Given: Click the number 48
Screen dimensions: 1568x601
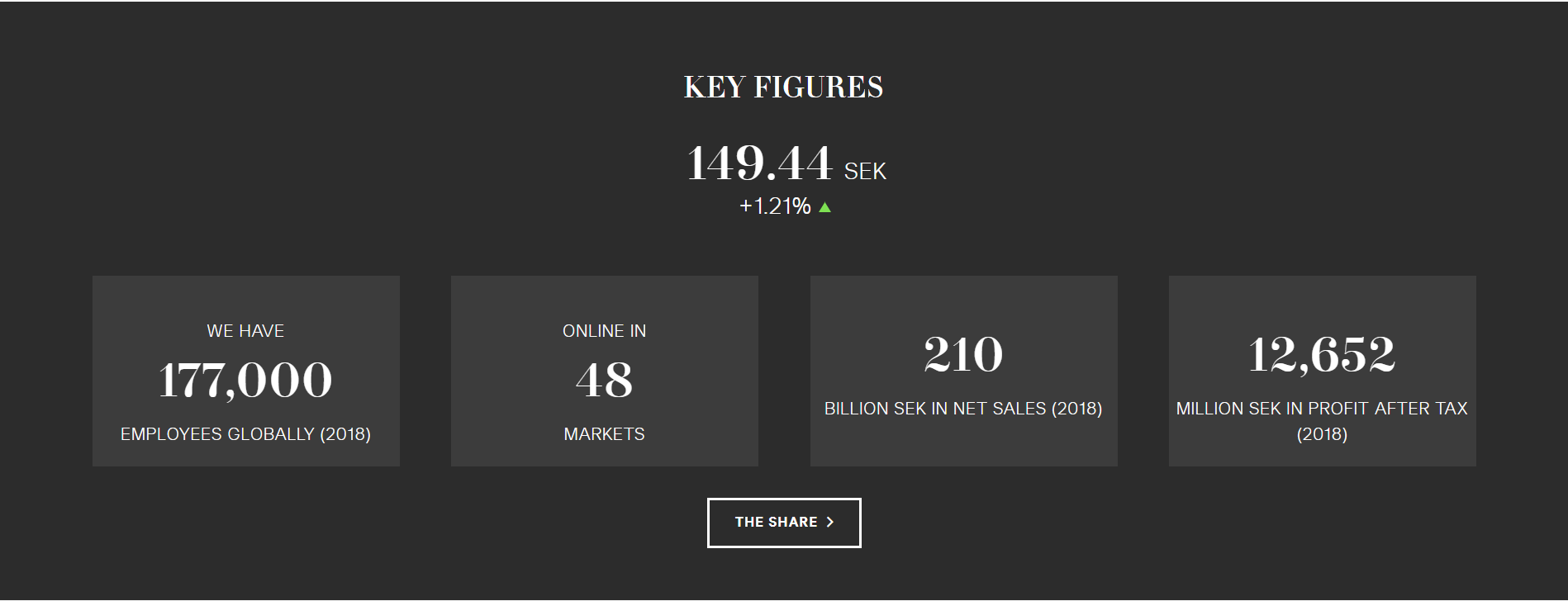Looking at the screenshot, I should point(605,381).
